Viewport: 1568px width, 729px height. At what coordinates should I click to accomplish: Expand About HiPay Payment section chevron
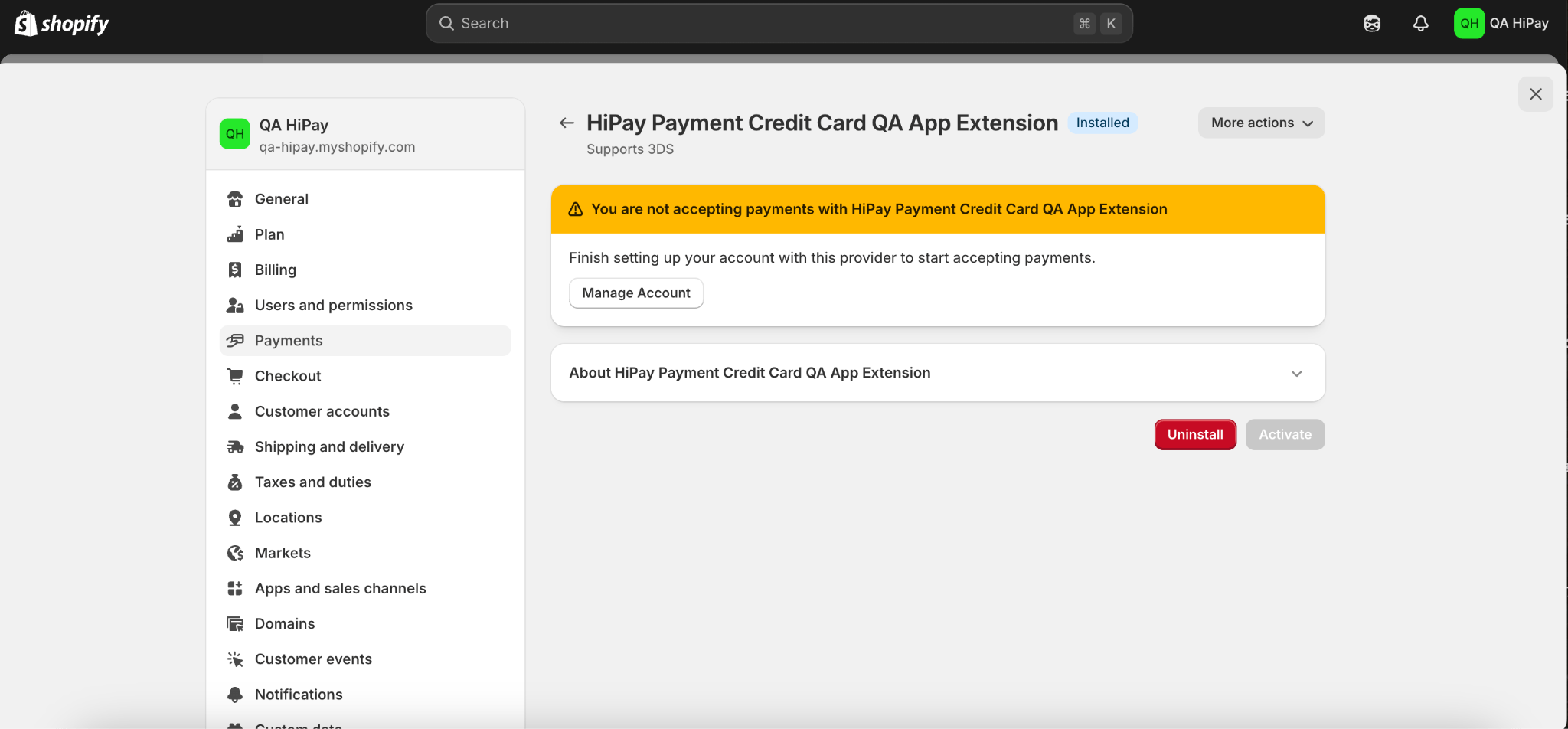(1297, 374)
